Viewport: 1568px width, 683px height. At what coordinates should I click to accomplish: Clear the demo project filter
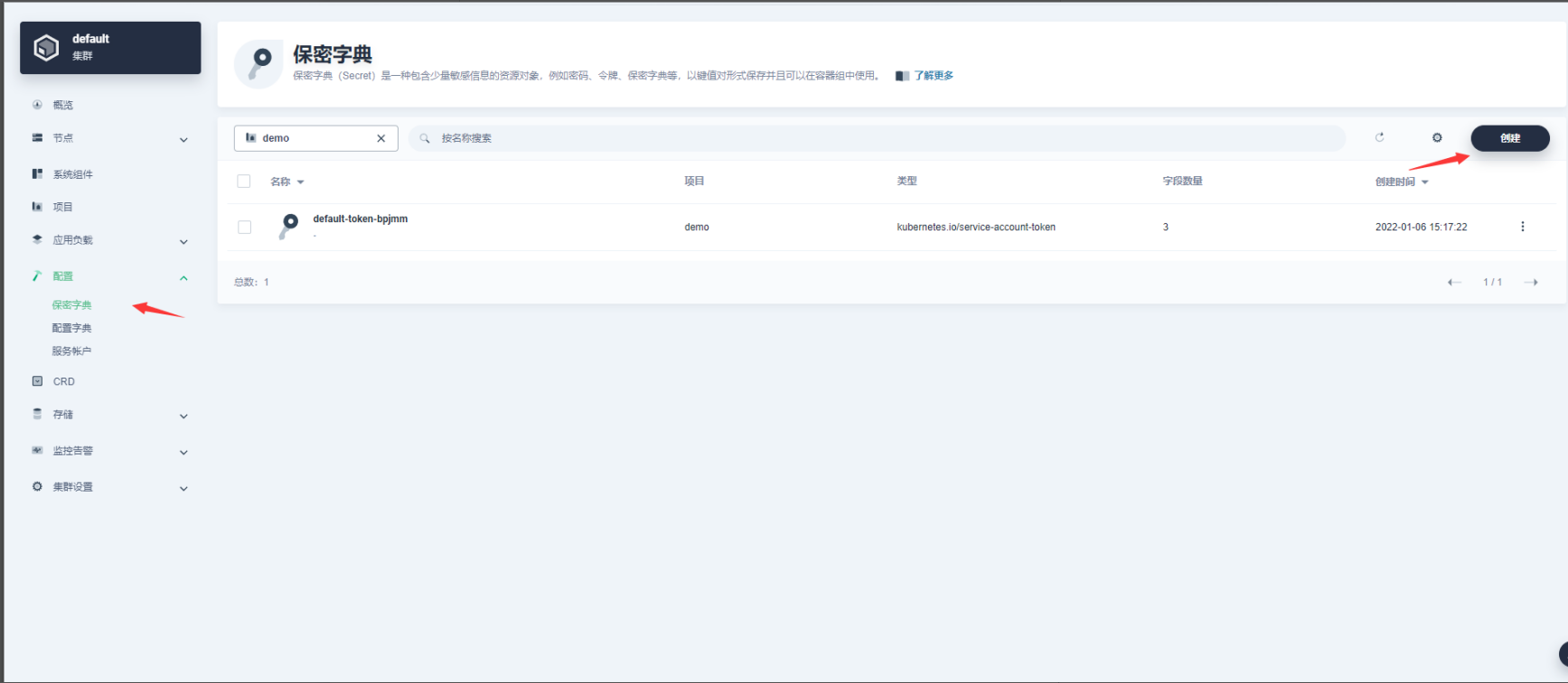(380, 138)
